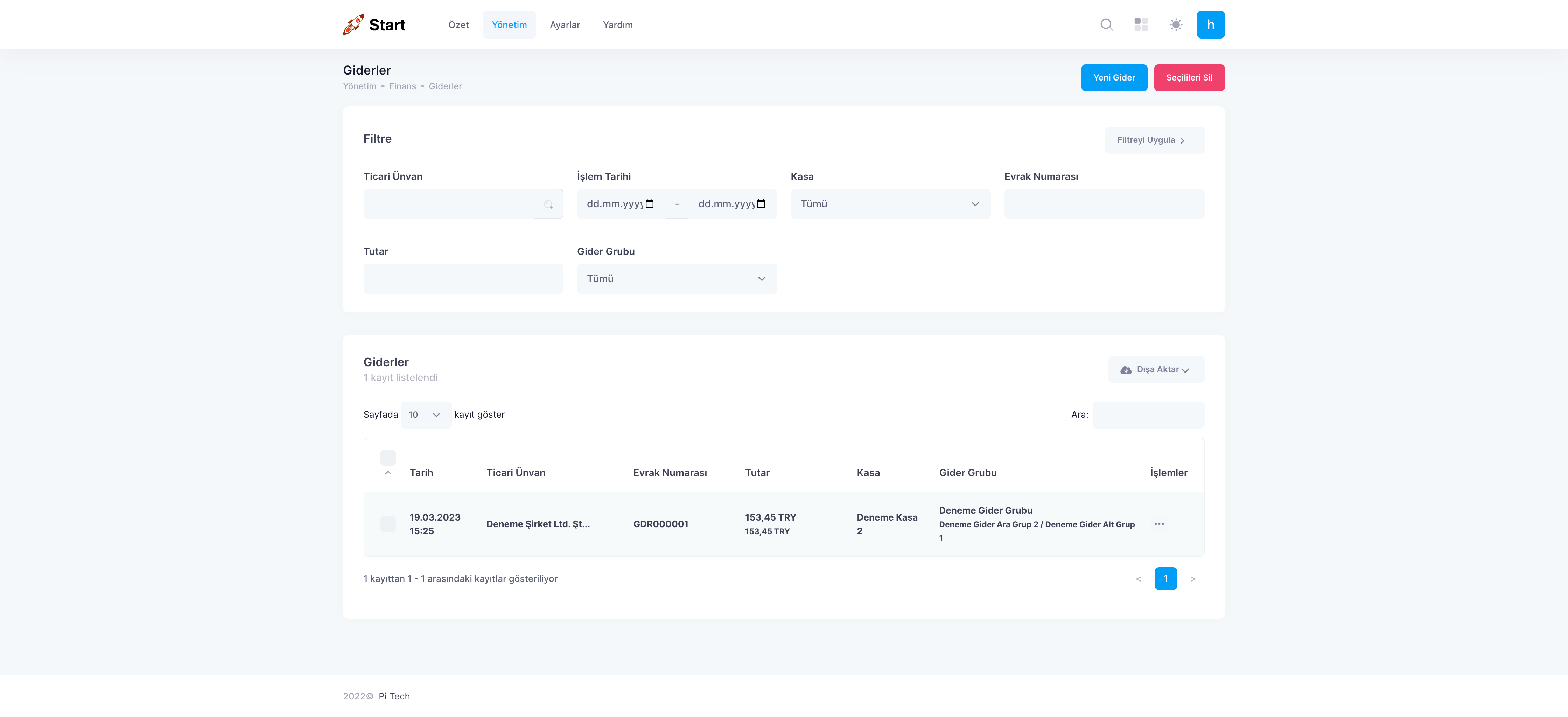
Task: Click the Yeni Gider button
Action: [x=1113, y=78]
